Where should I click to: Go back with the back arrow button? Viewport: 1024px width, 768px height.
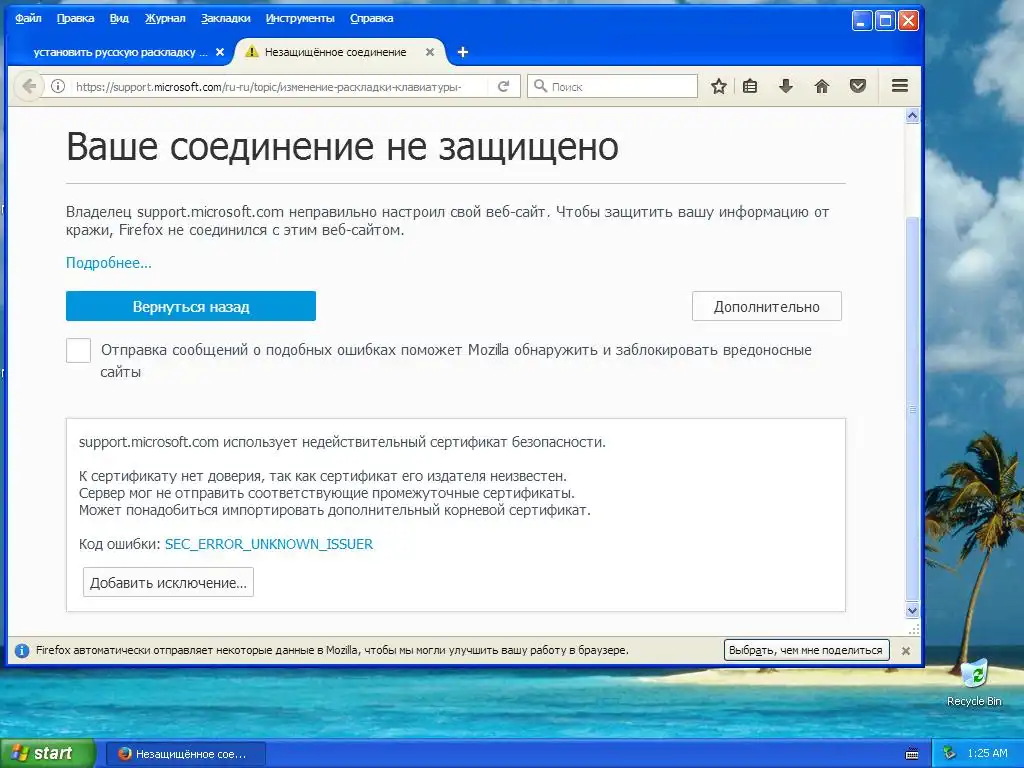click(x=29, y=86)
